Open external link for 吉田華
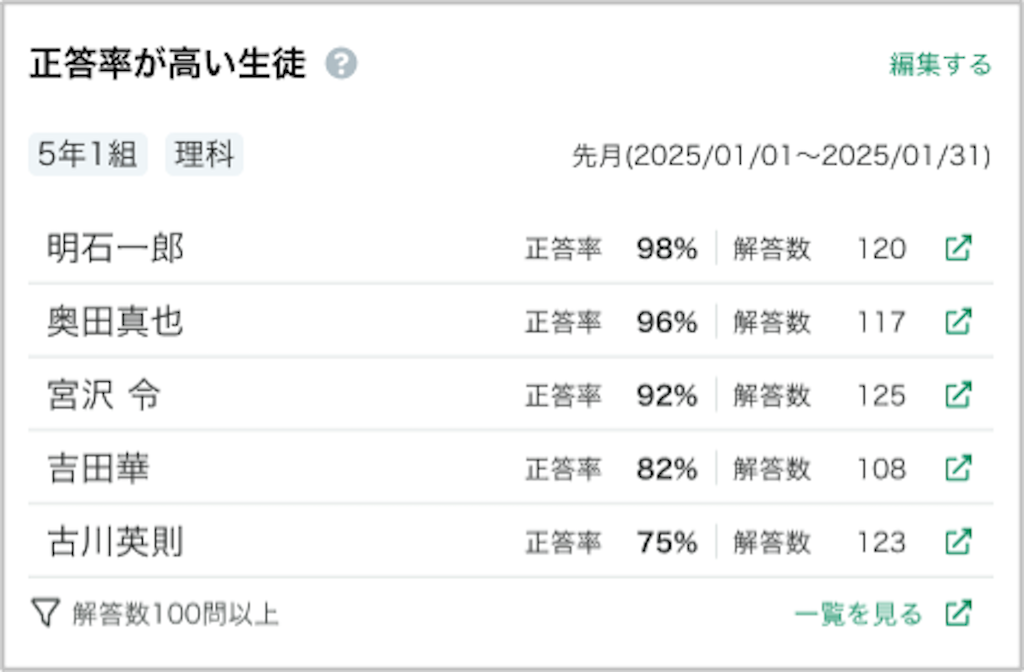 coord(959,468)
